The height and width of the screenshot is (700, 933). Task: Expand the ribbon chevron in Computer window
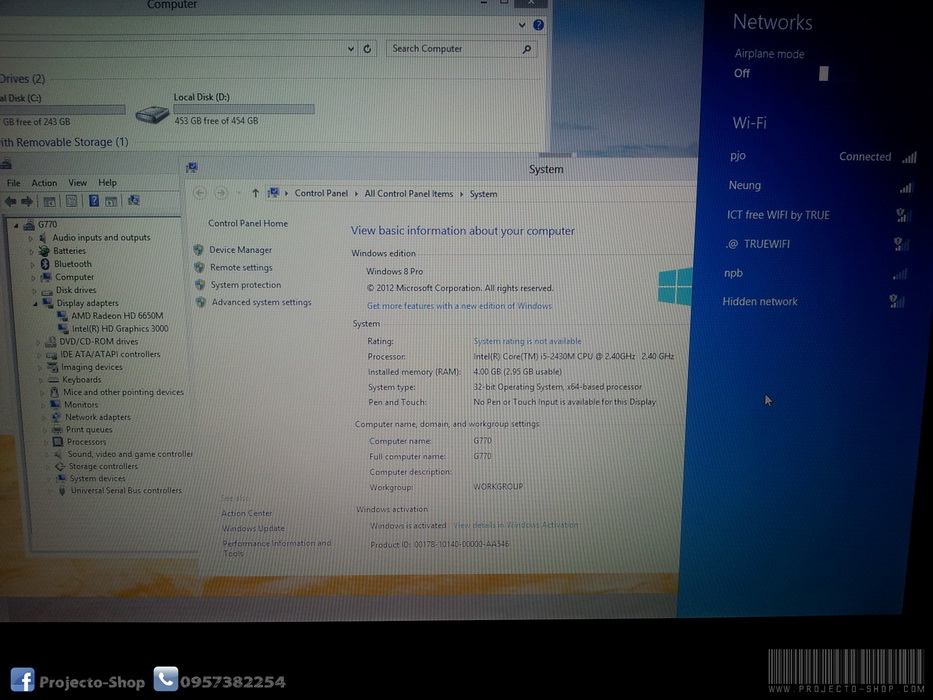point(522,25)
